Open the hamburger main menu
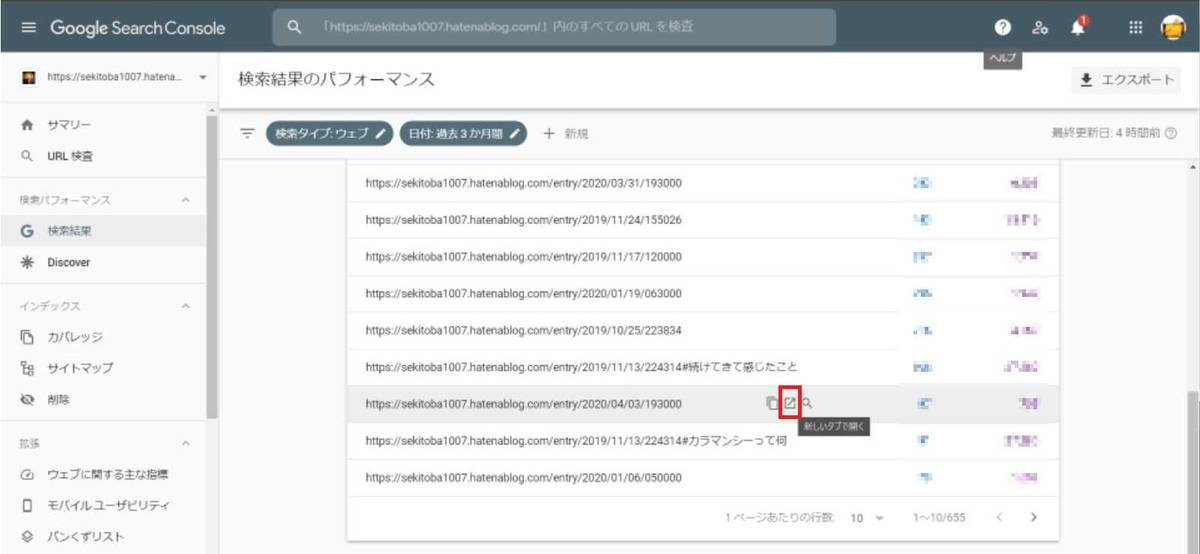The height and width of the screenshot is (554, 1200). click(x=28, y=28)
